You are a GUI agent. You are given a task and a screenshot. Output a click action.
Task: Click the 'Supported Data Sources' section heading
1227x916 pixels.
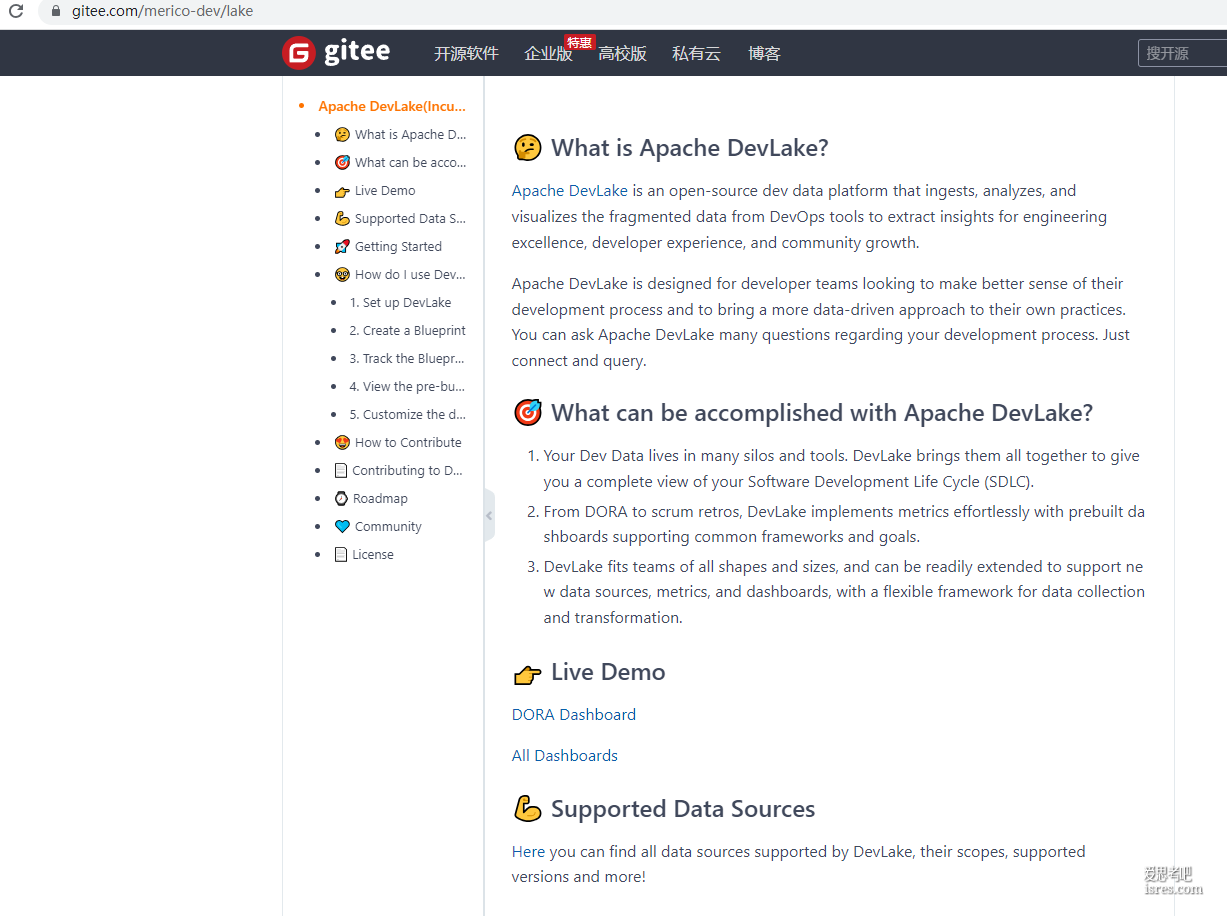pos(683,809)
